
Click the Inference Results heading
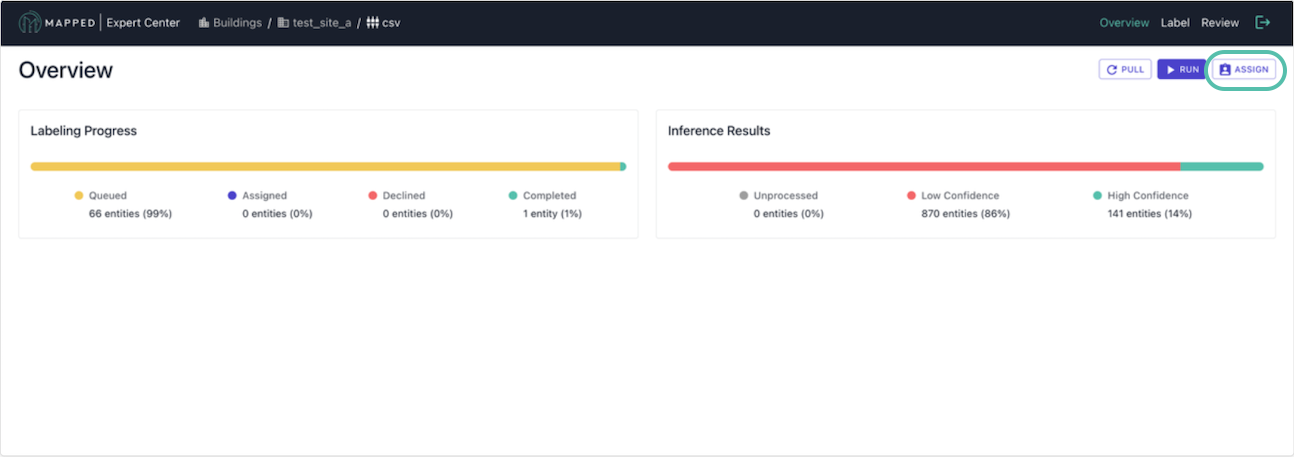[719, 131]
